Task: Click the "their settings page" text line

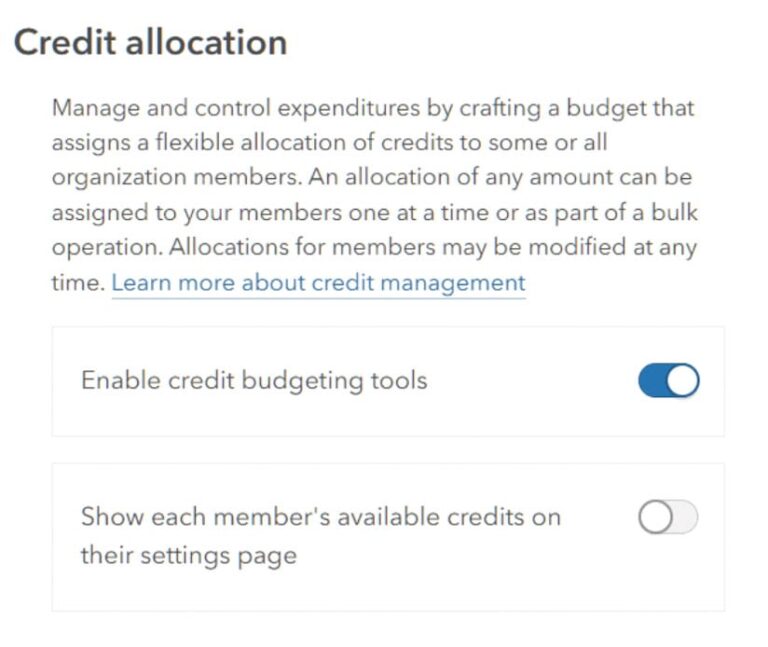Action: [x=188, y=555]
